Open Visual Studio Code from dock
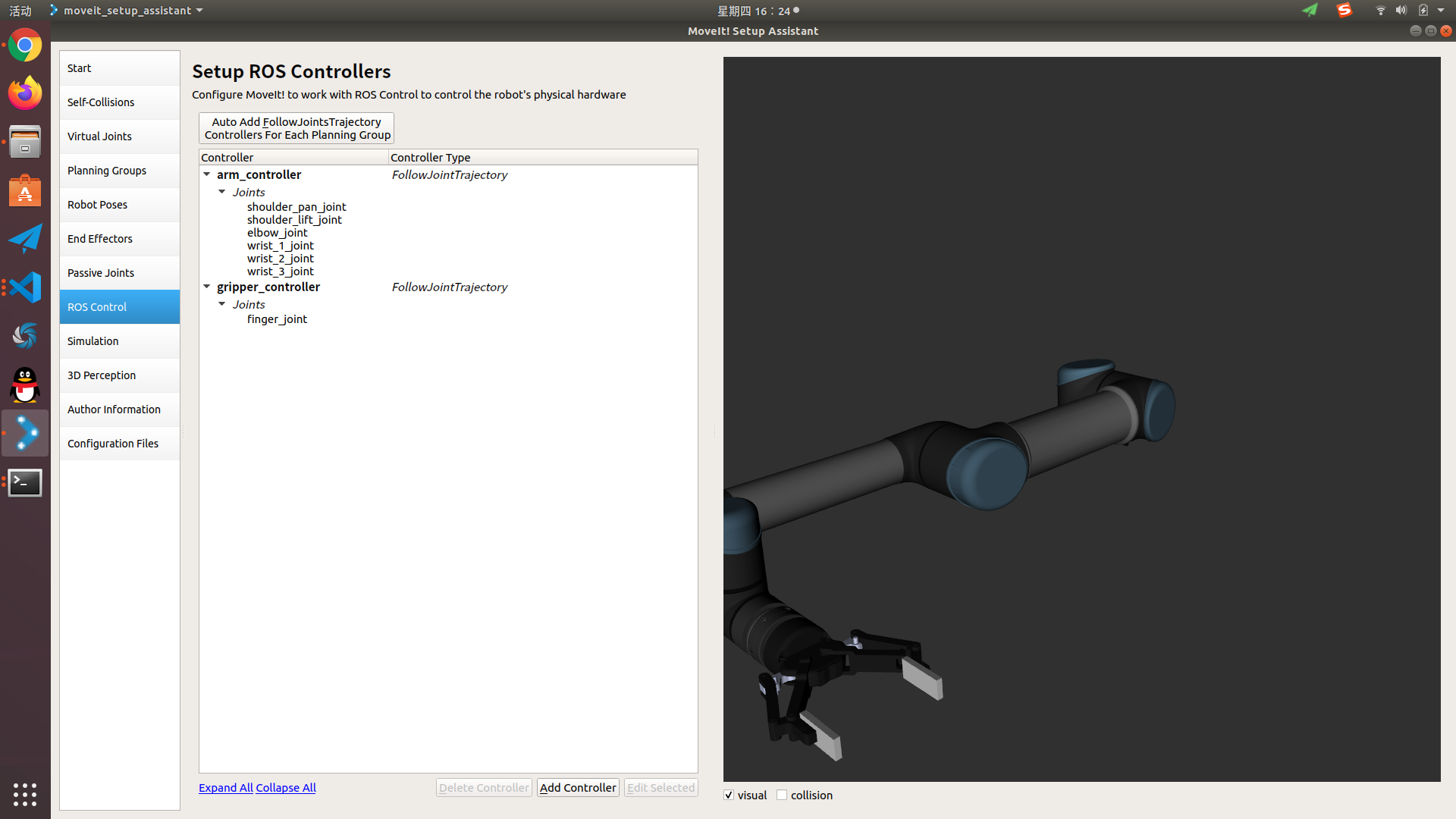 tap(25, 287)
